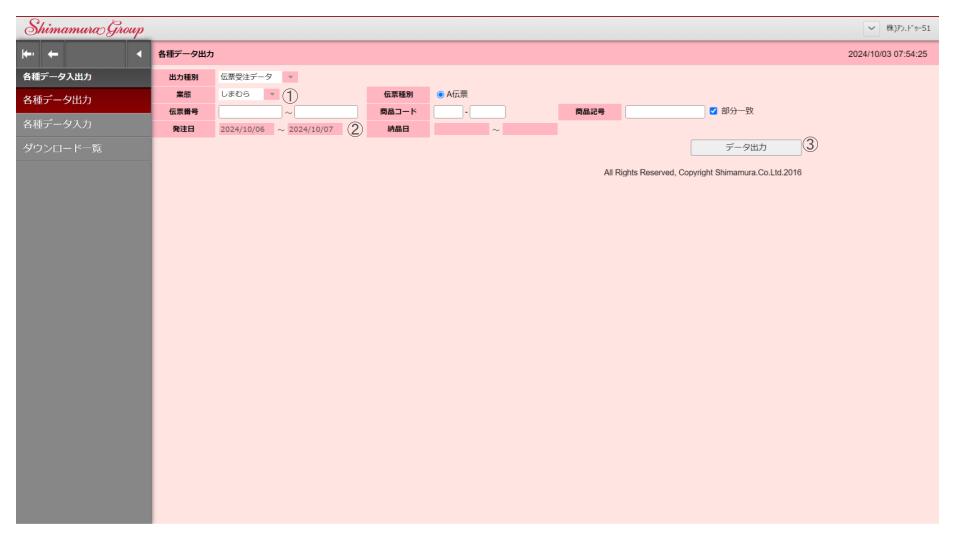The width and height of the screenshot is (960, 540).
Task: Open 各種データ入力 in the sidebar menu
Action: pos(75,125)
